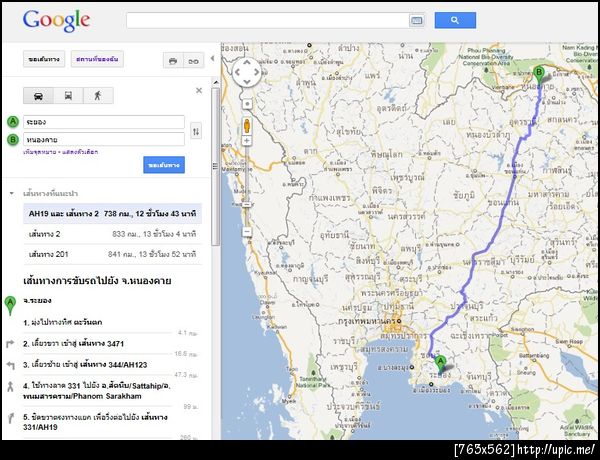Click the turn-right arrow icon for step 2
Viewport: 600px width, 460px height.
pos(10,344)
